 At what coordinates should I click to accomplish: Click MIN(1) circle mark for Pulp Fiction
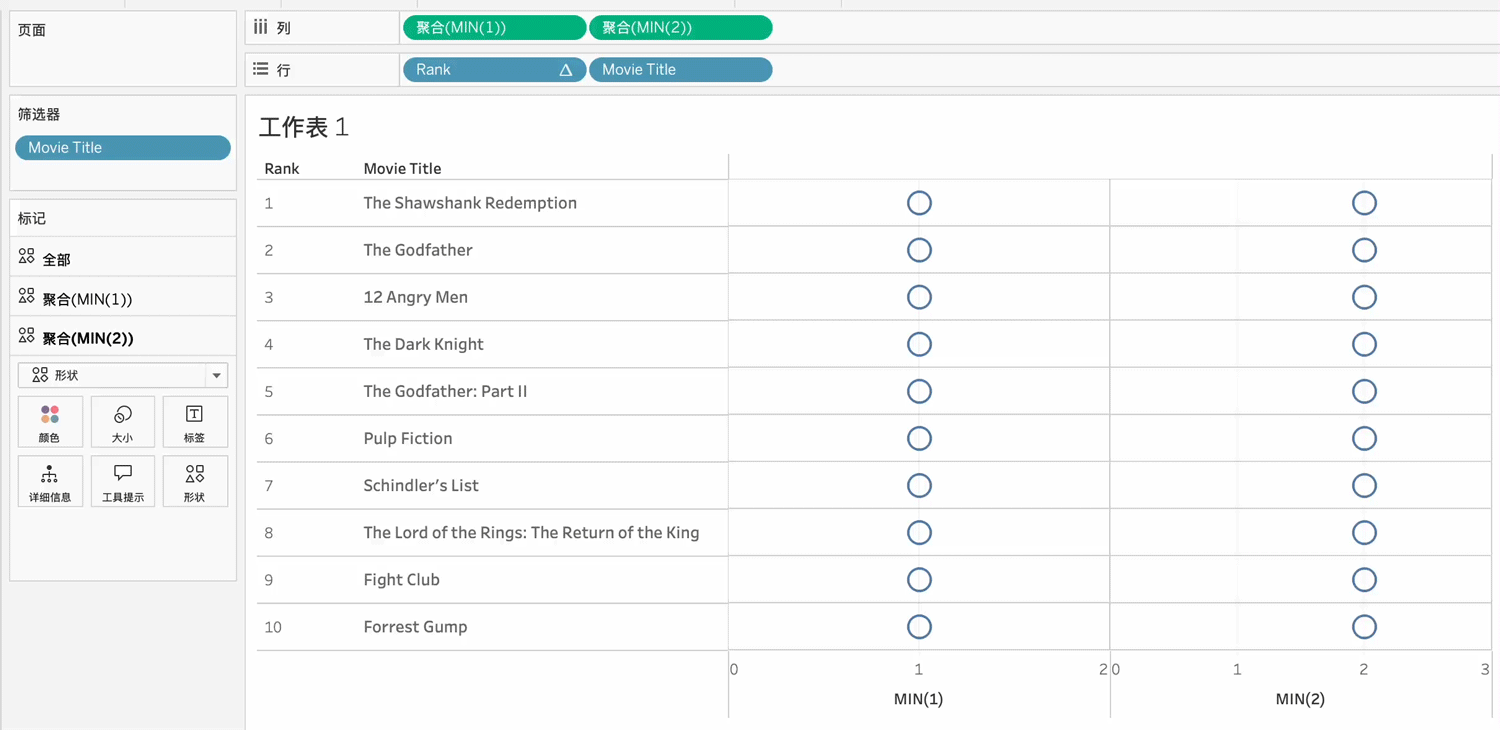tap(919, 438)
